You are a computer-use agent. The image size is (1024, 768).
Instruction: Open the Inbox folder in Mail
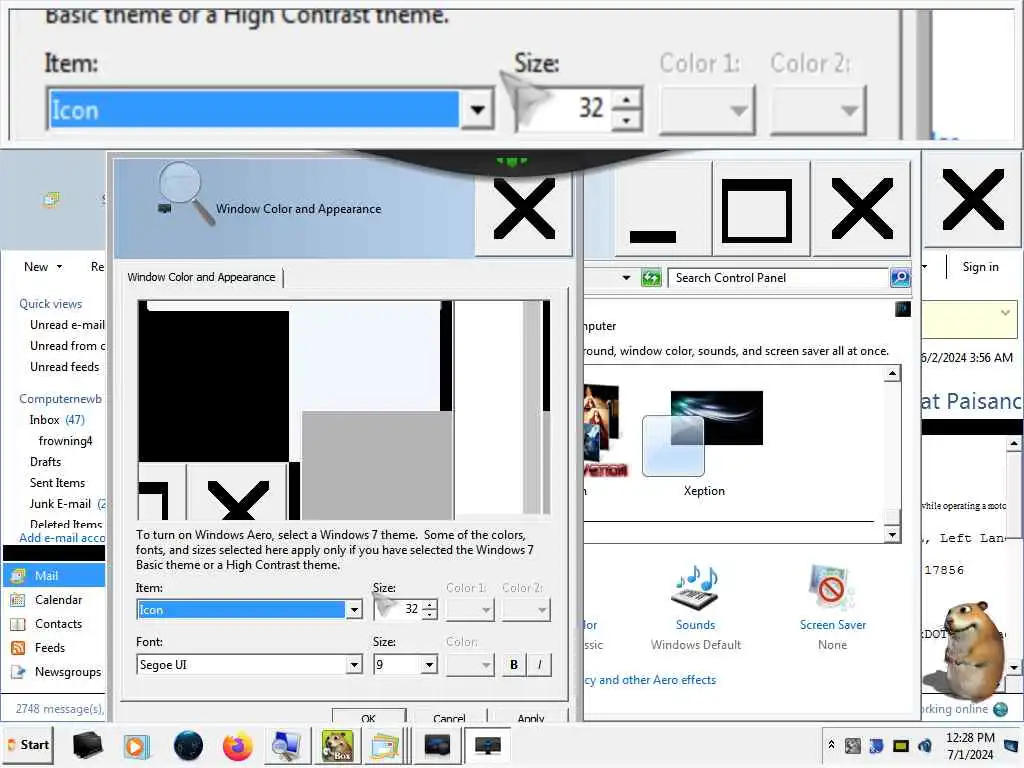pos(57,420)
